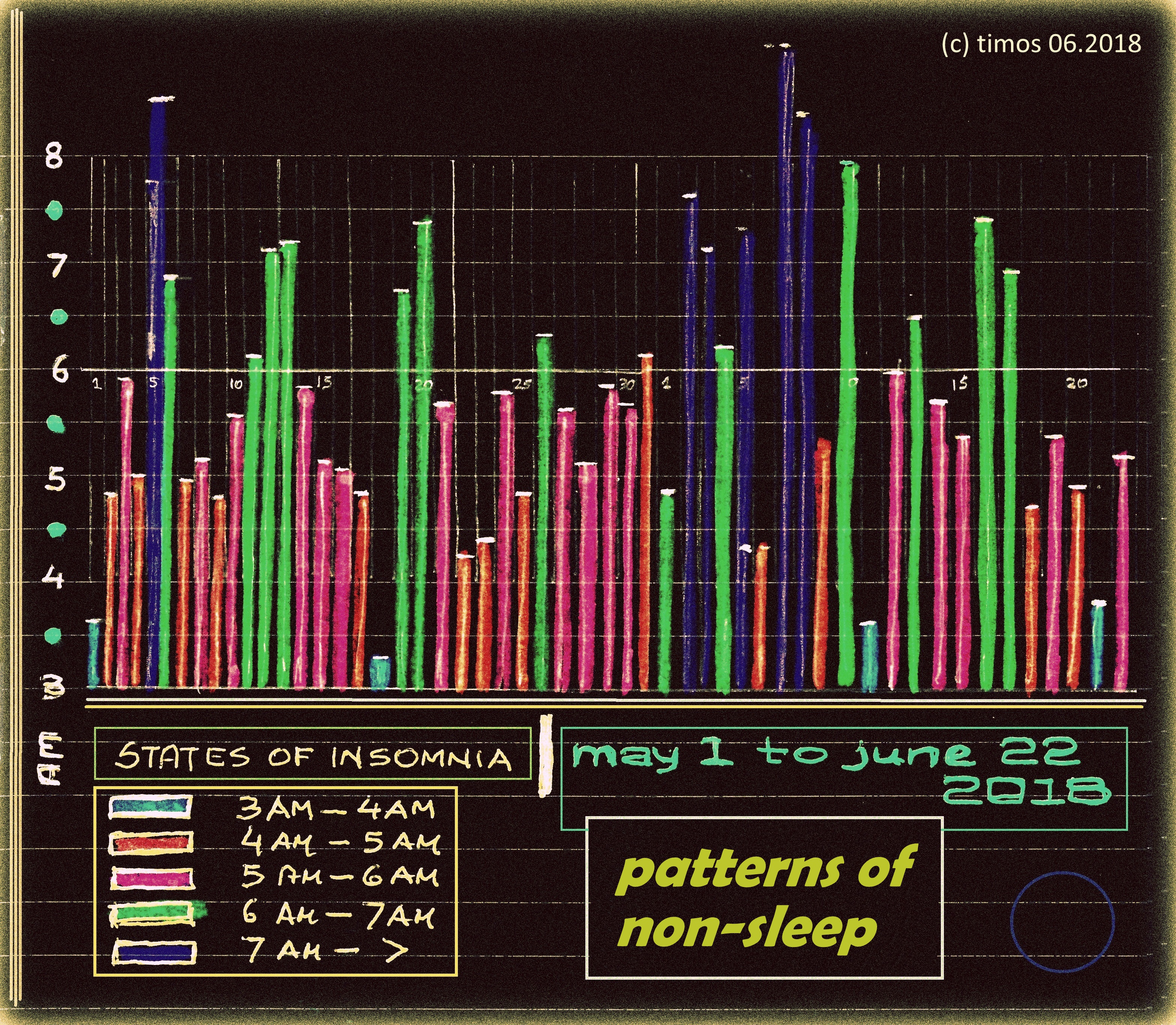
Task: Click the y-axis label "8"
Action: (x=54, y=155)
